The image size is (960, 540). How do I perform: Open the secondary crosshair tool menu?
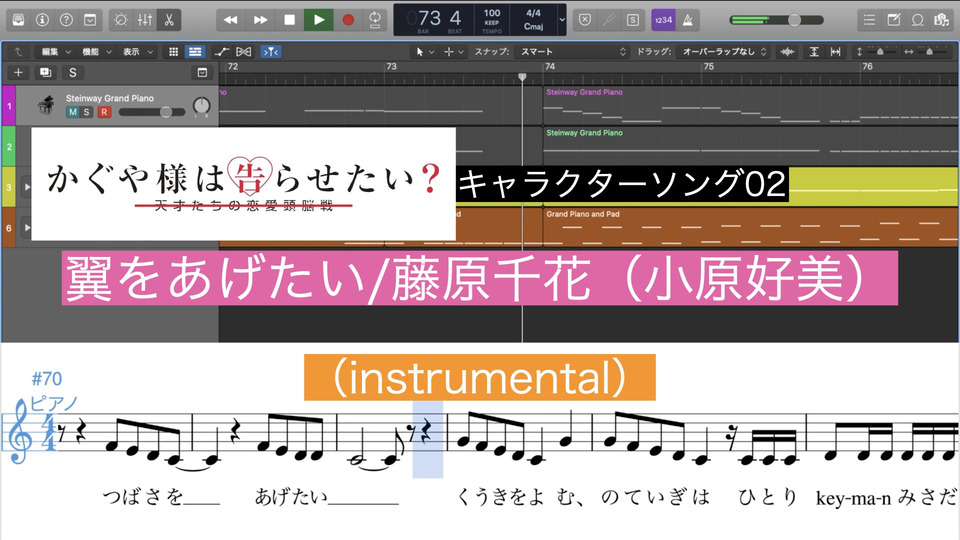tap(453, 52)
